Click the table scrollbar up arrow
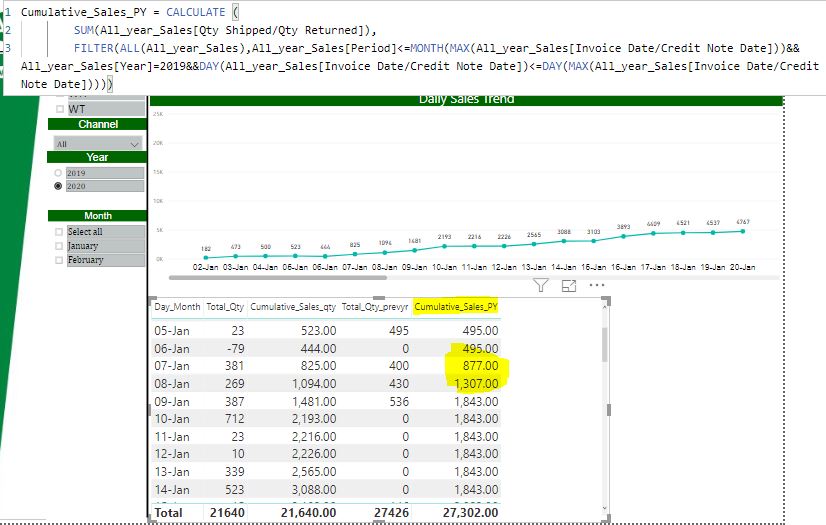Image resolution: width=826 pixels, height=525 pixels. coord(605,308)
